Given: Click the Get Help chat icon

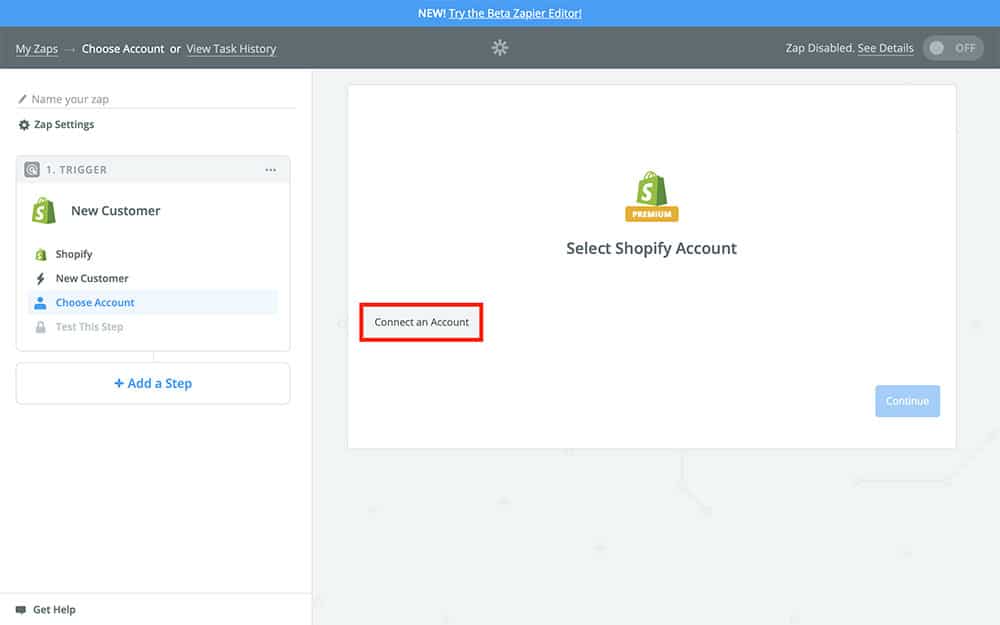Looking at the screenshot, I should [21, 609].
